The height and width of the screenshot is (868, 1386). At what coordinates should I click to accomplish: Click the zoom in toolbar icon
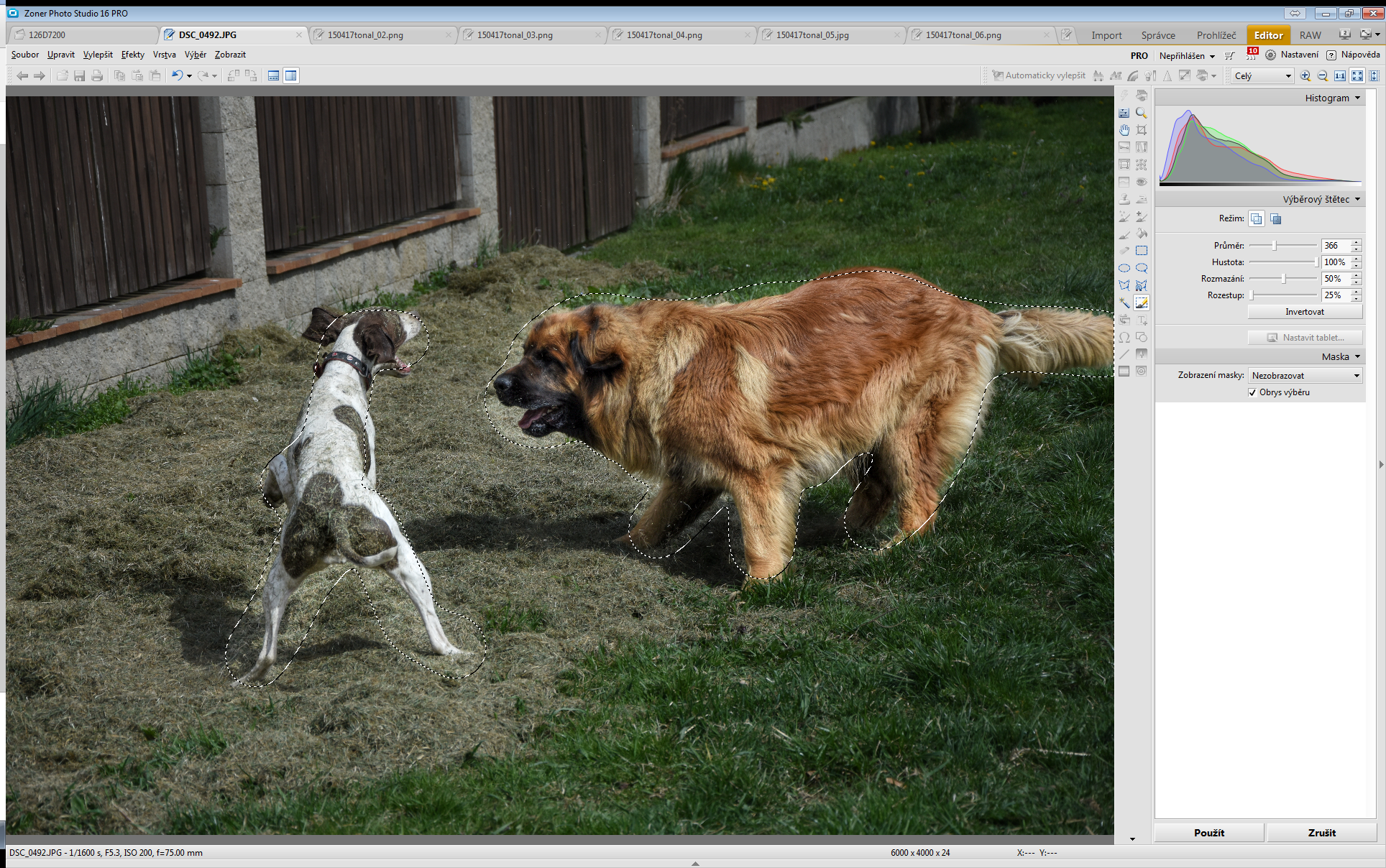click(x=1305, y=75)
